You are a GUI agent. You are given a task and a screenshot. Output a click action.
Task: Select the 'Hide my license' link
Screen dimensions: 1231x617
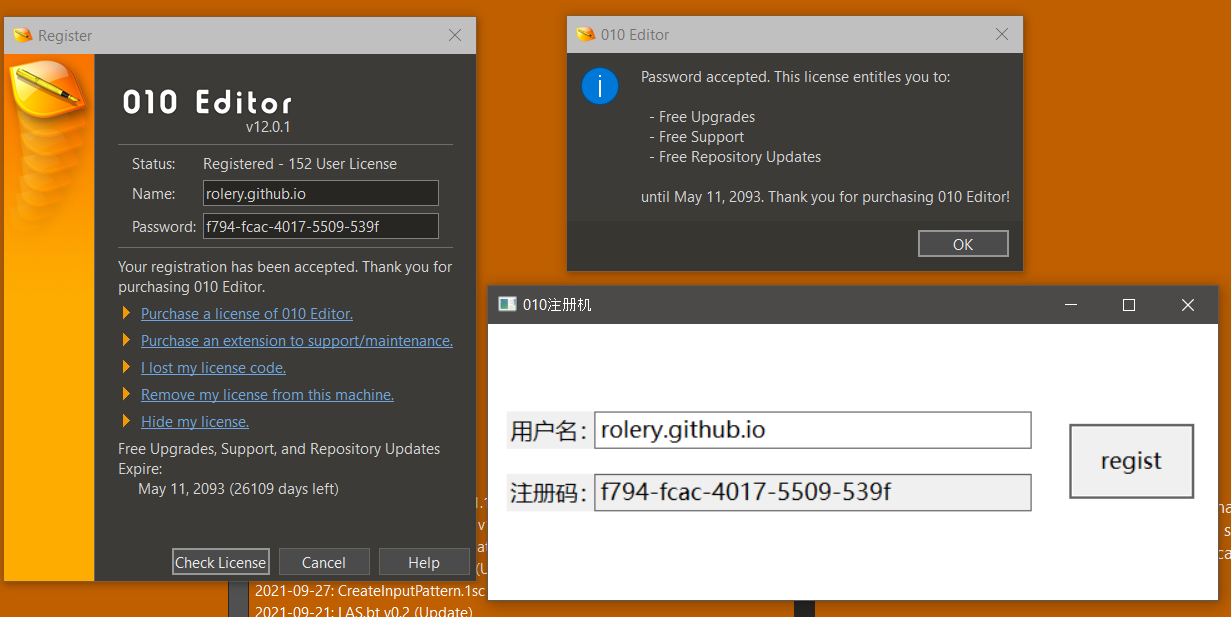[195, 422]
